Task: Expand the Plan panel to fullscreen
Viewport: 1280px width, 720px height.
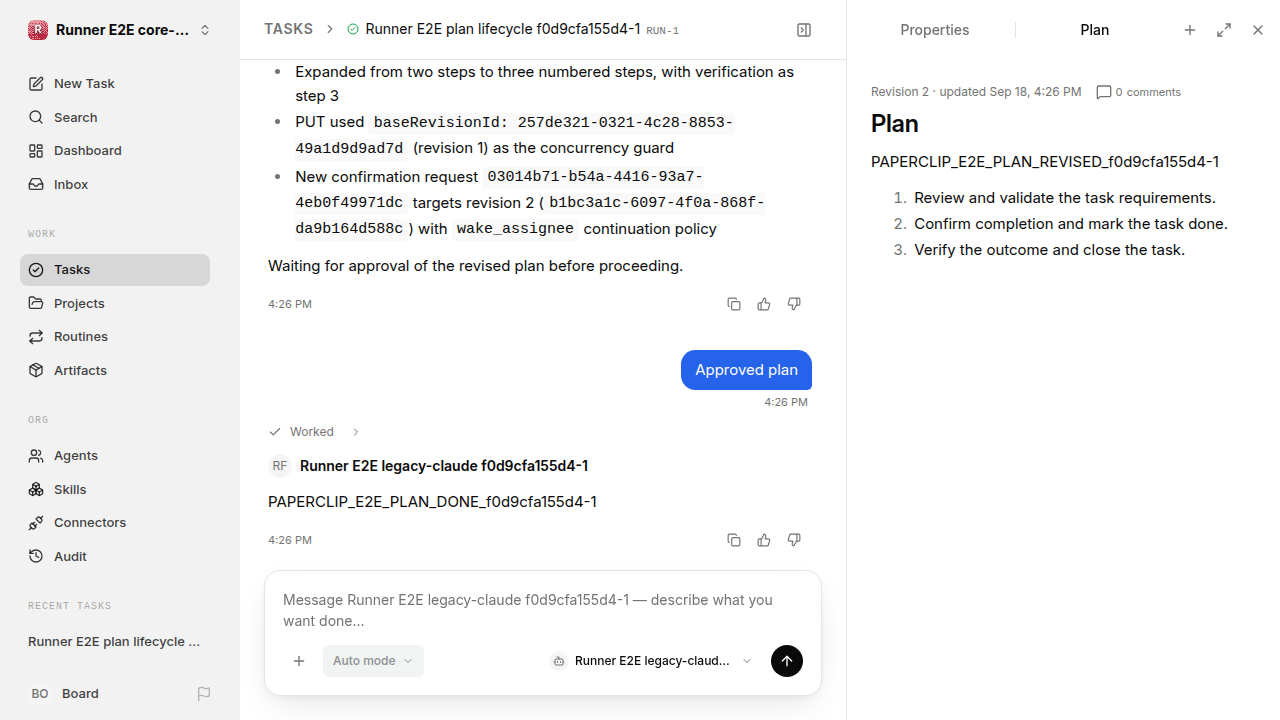Action: click(x=1224, y=30)
